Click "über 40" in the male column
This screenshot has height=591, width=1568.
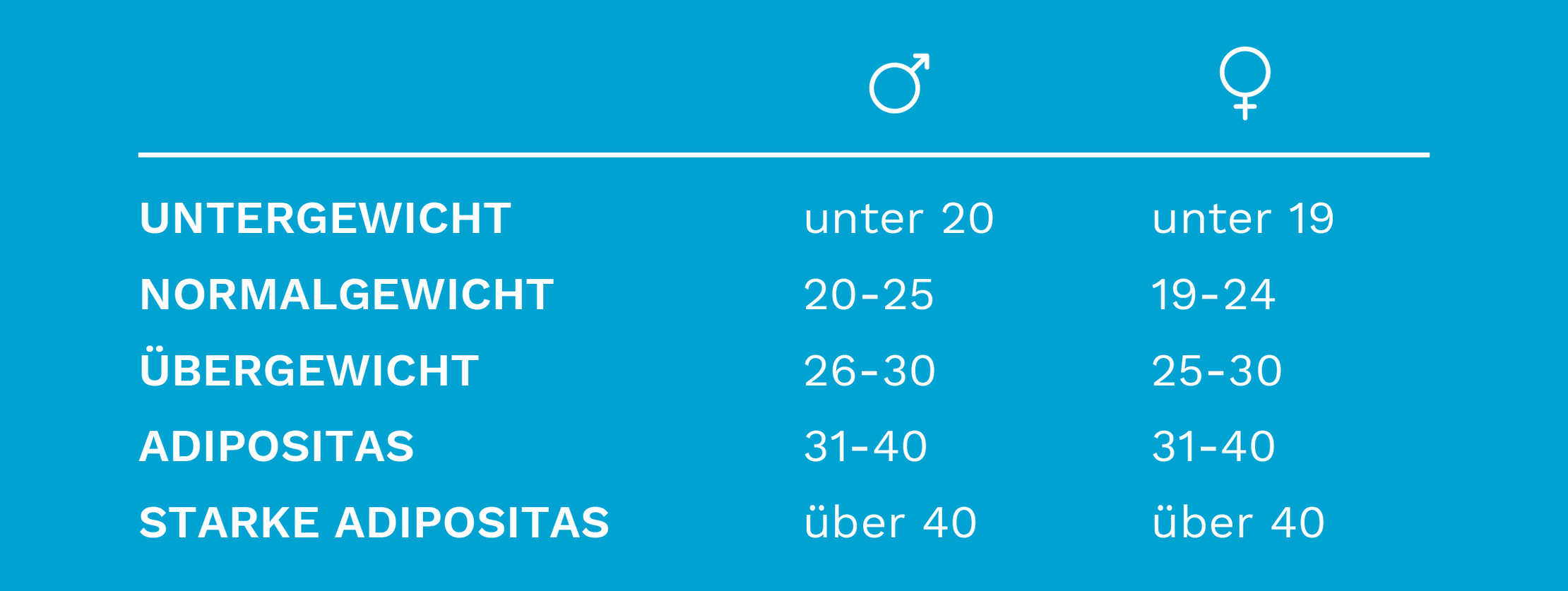click(890, 523)
